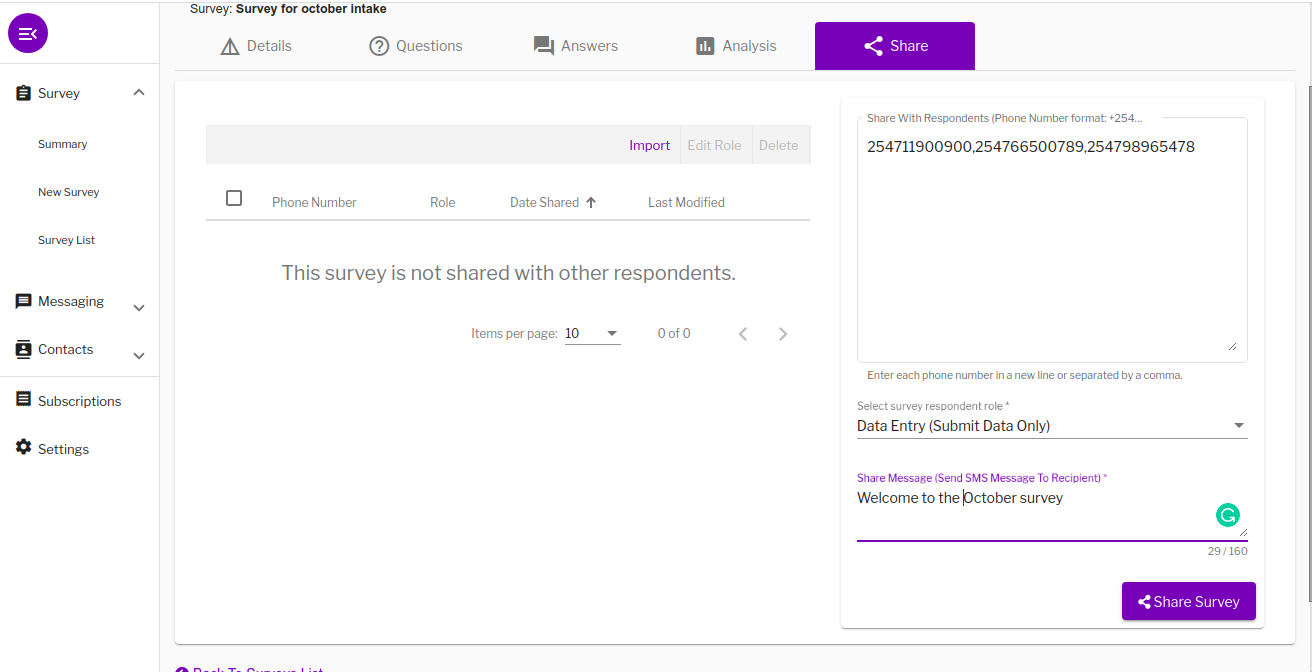
Task: Click the Share Survey button
Action: (x=1188, y=601)
